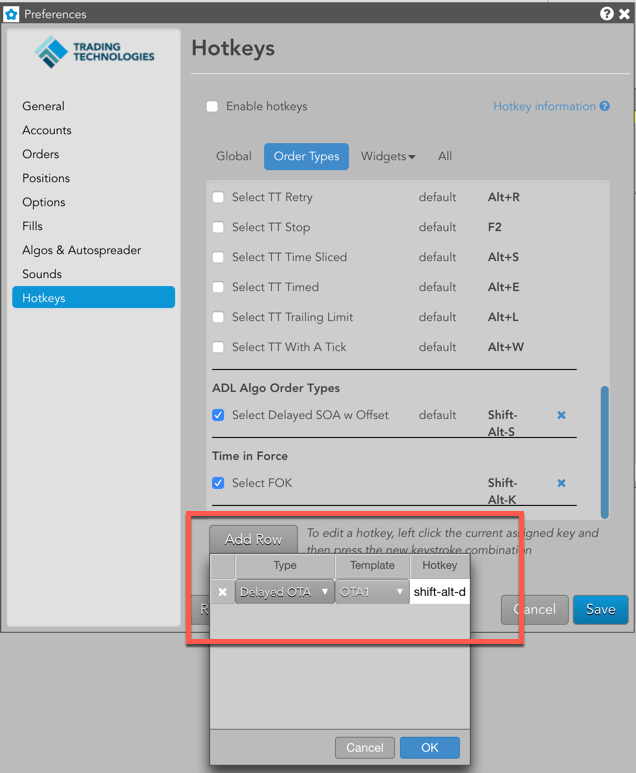Click OK in the popup dialog
Viewport: 636px width, 773px height.
click(429, 747)
